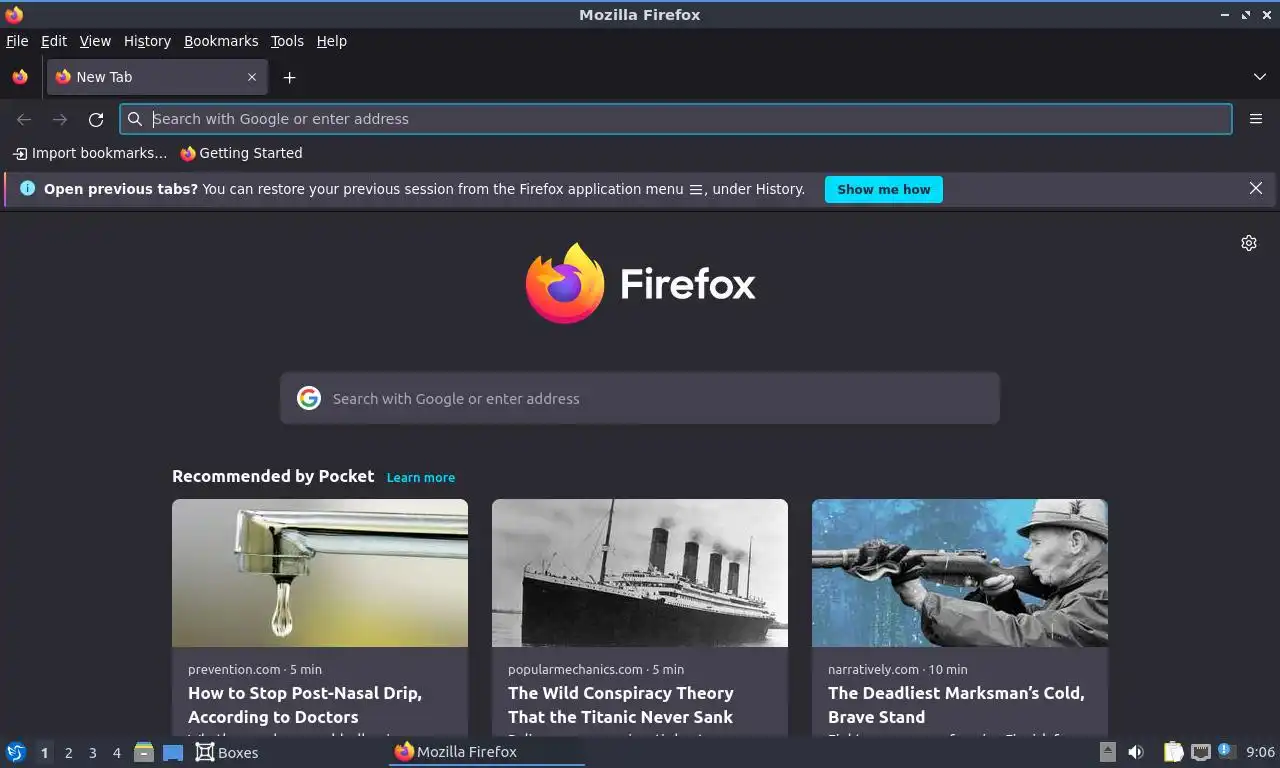
Task: Focus the center page search box
Action: tap(640, 398)
